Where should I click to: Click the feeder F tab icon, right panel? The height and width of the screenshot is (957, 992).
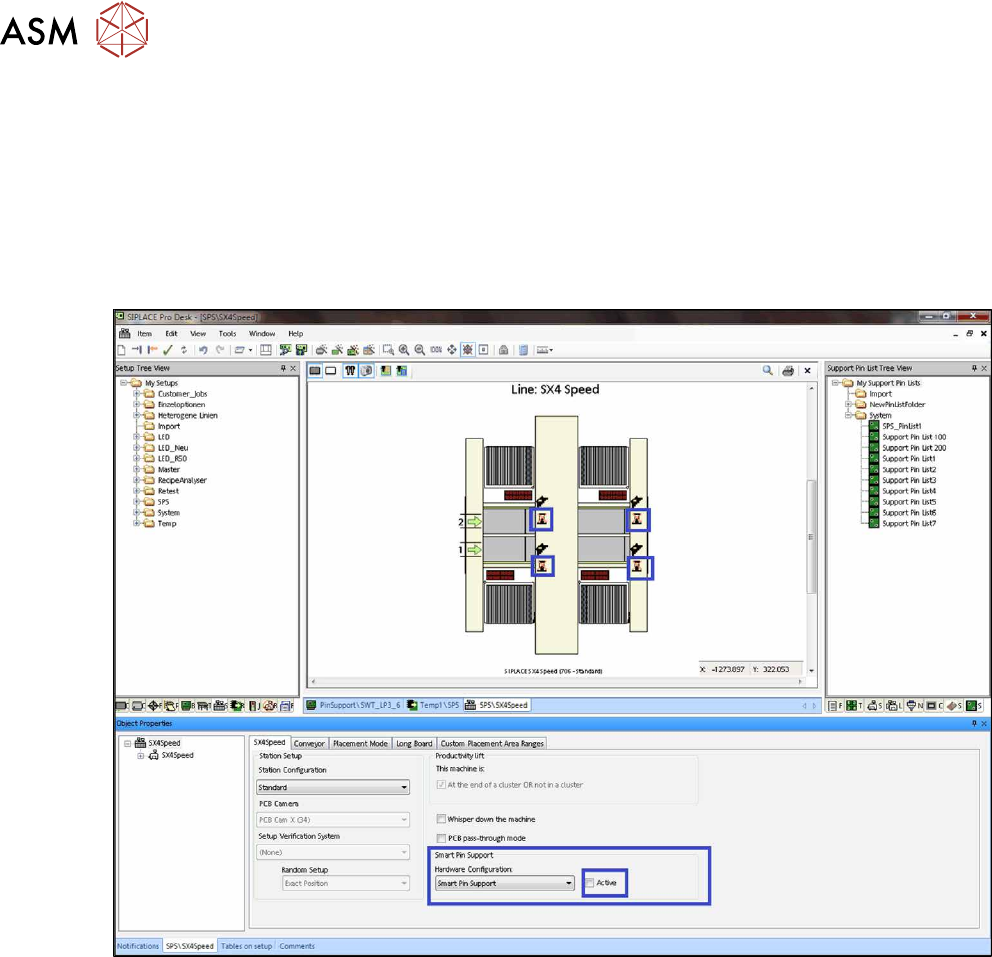(833, 705)
